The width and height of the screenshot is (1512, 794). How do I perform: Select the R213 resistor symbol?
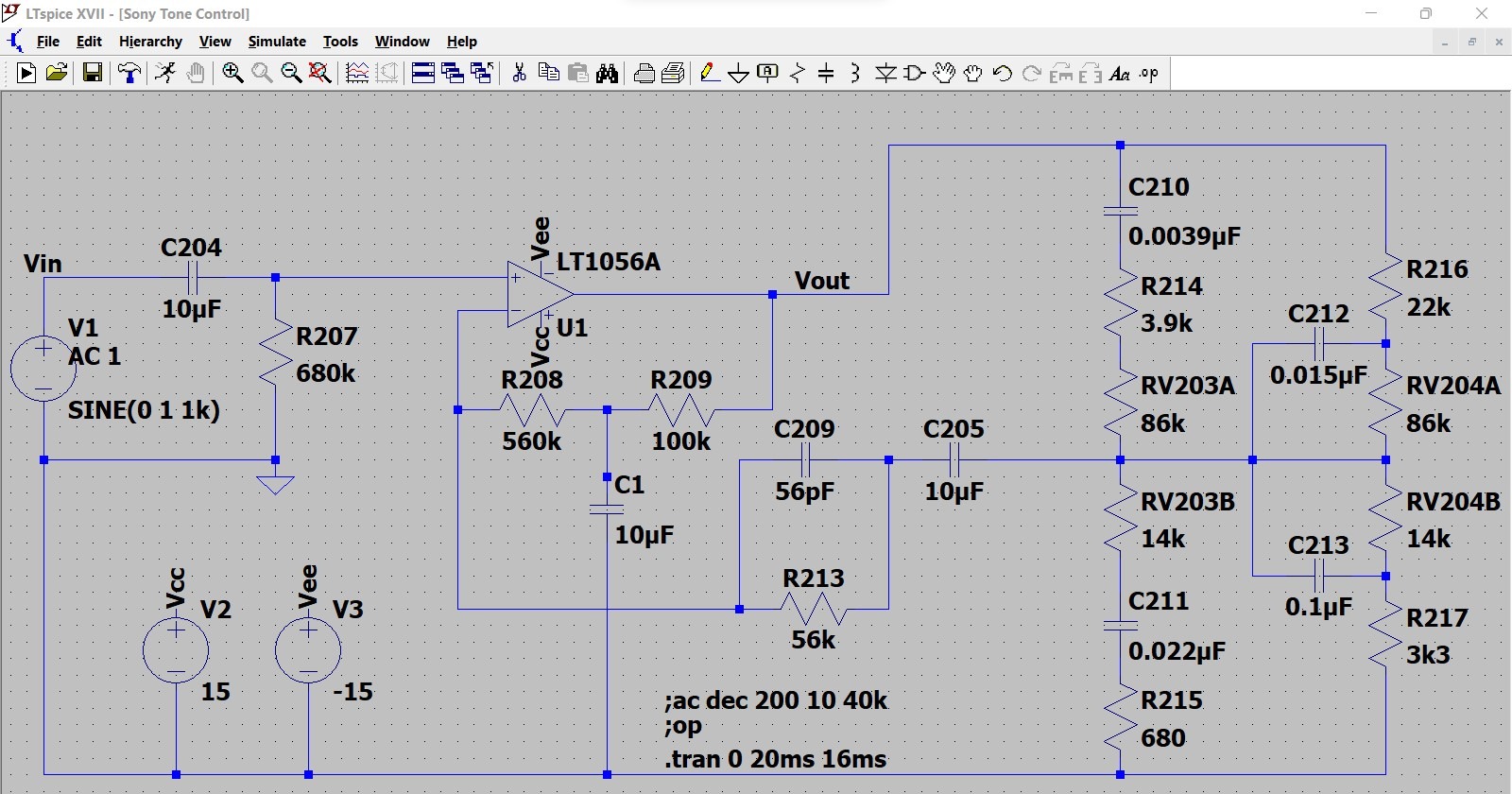814,609
